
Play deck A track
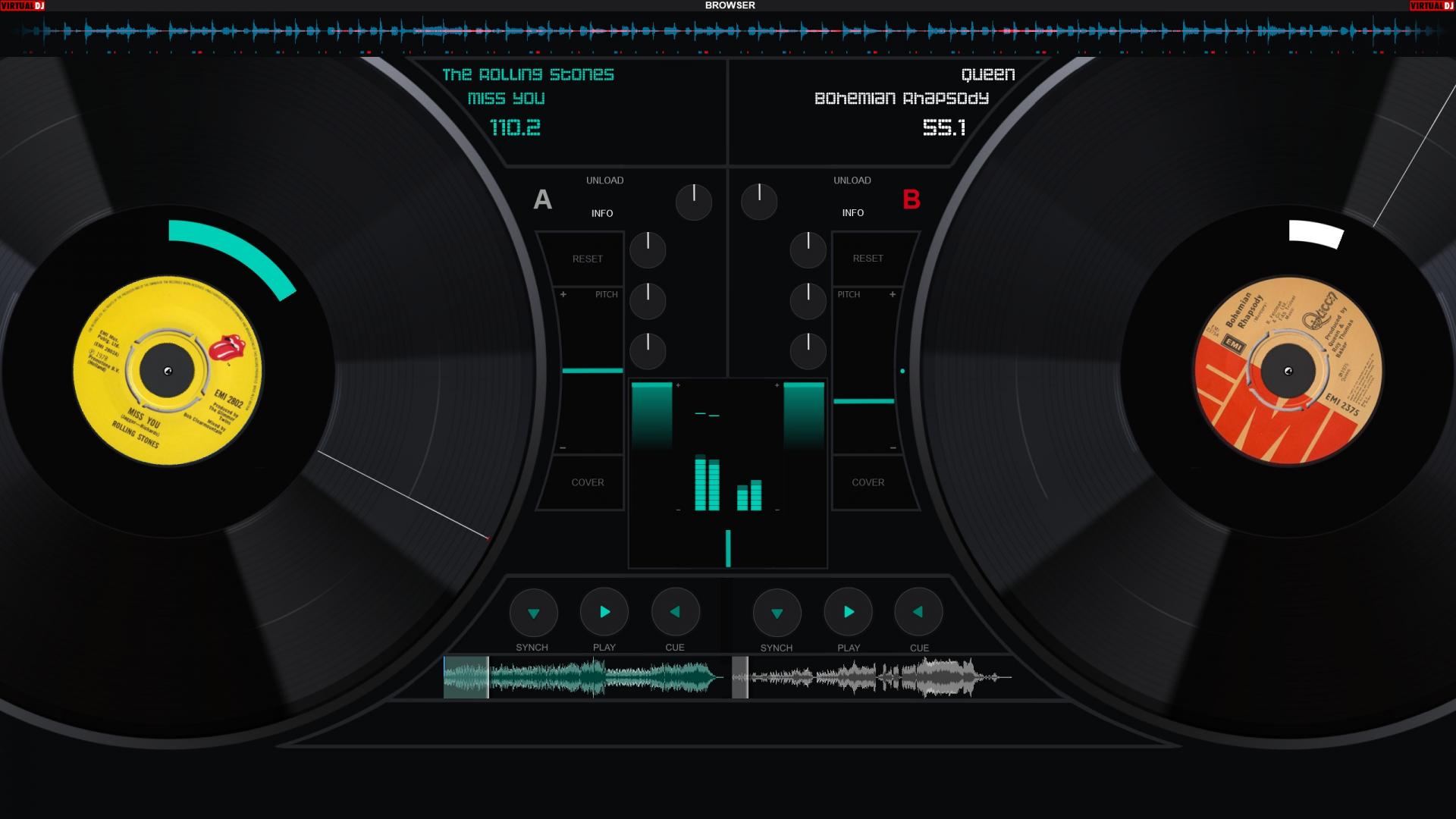point(604,612)
